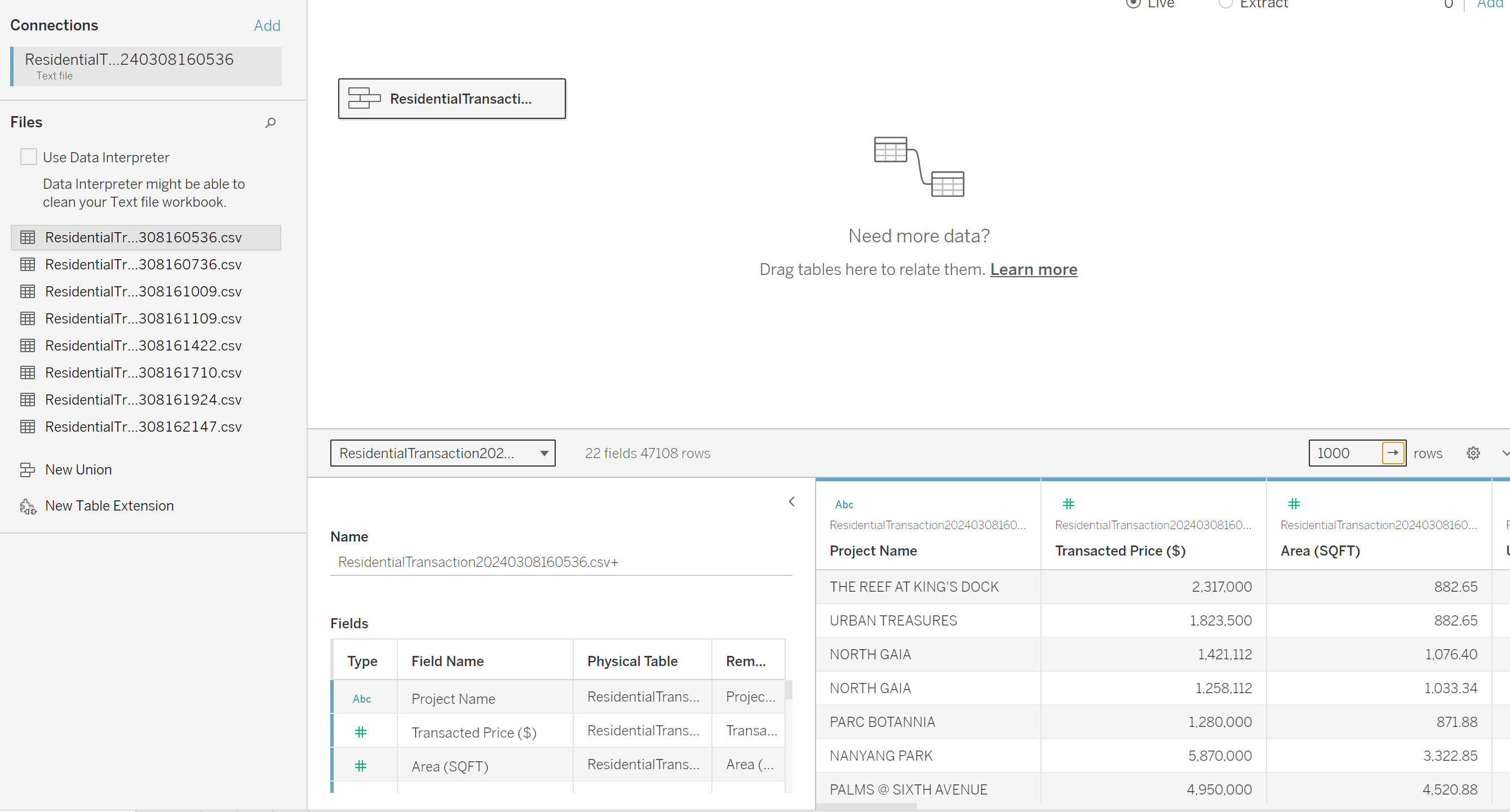Select the ResidentialTr...308162147.csv file

[x=143, y=427]
